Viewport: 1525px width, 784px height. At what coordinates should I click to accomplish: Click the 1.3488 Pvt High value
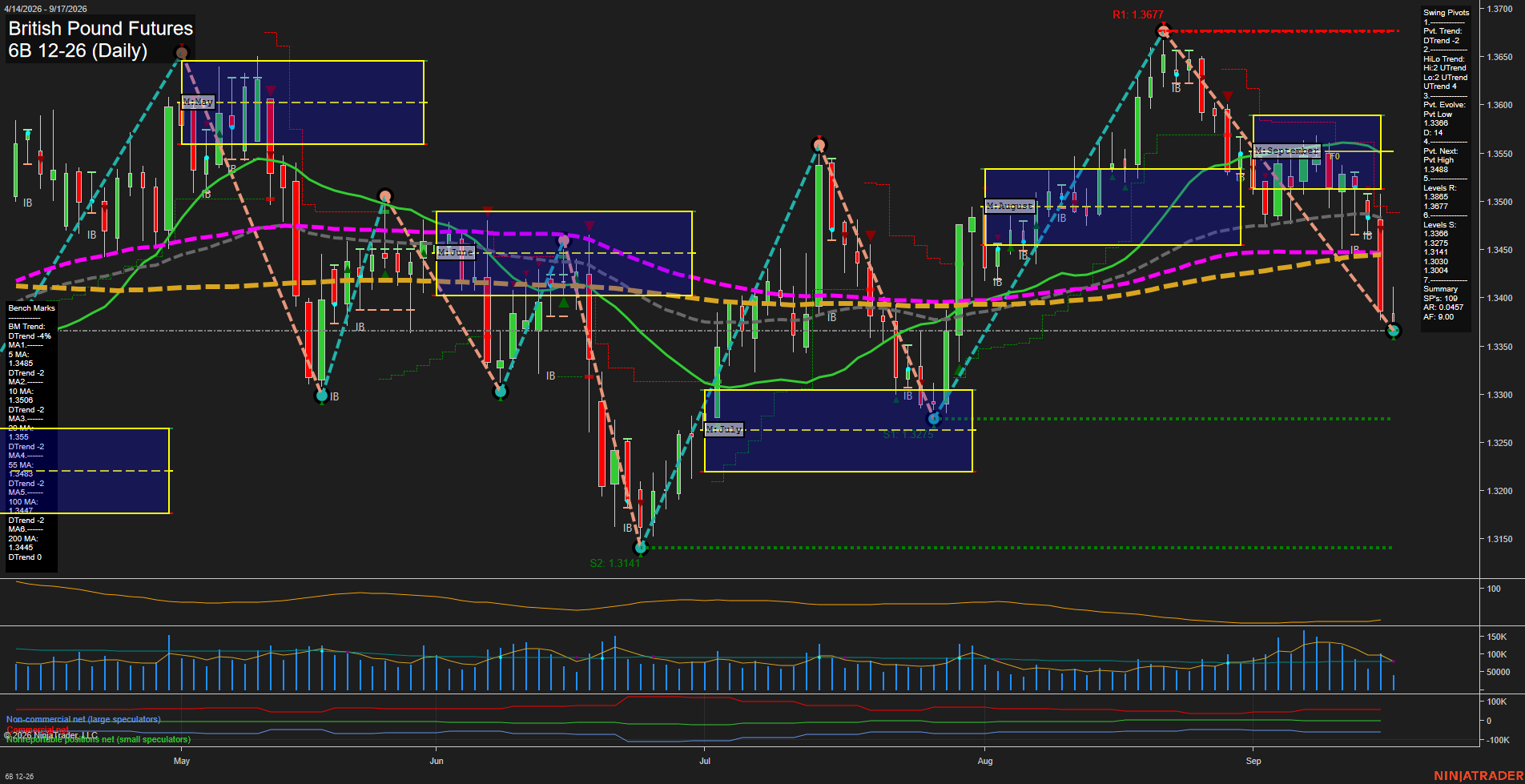point(1436,170)
